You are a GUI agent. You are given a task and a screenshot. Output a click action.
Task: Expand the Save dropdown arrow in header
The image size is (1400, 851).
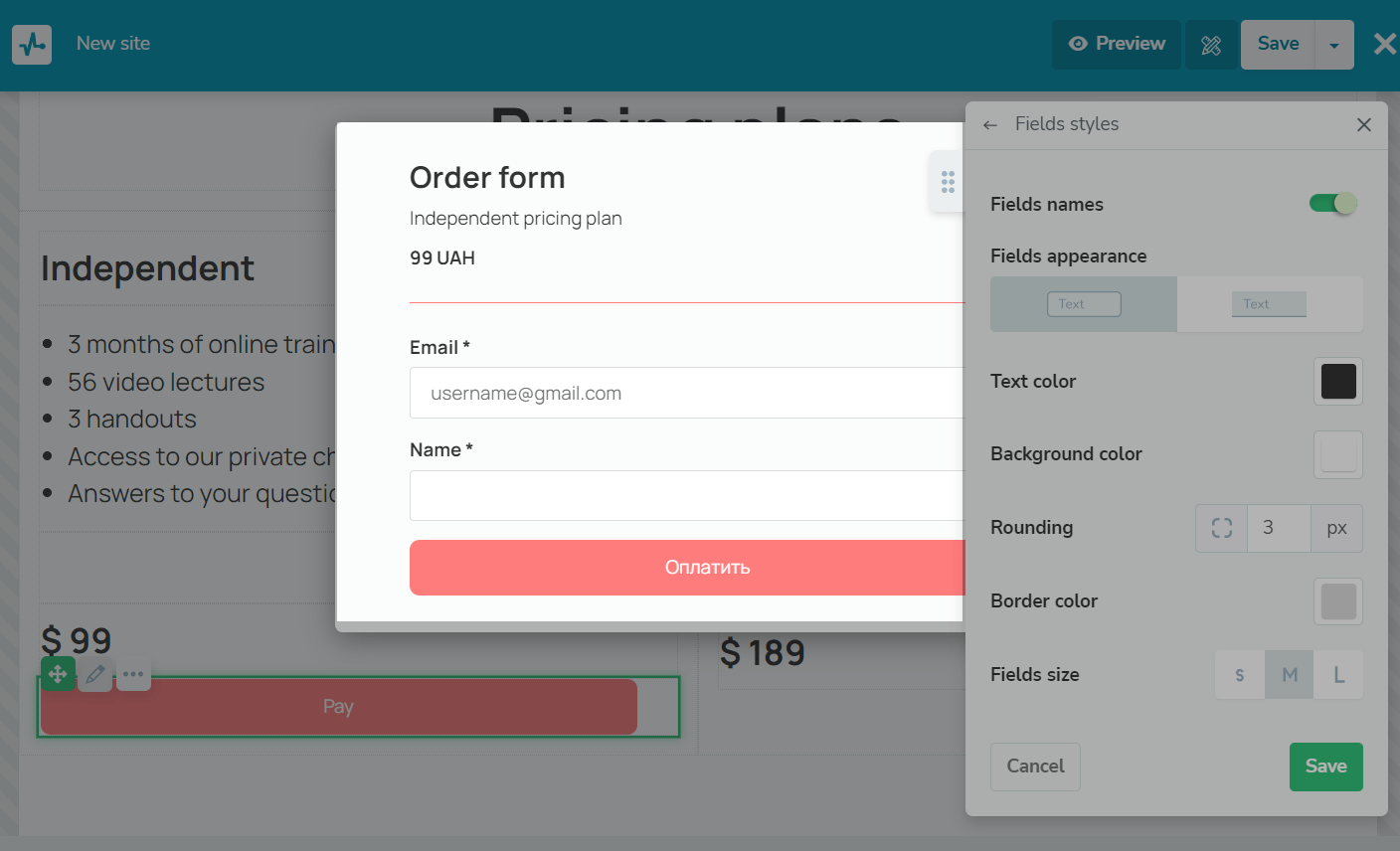1333,45
